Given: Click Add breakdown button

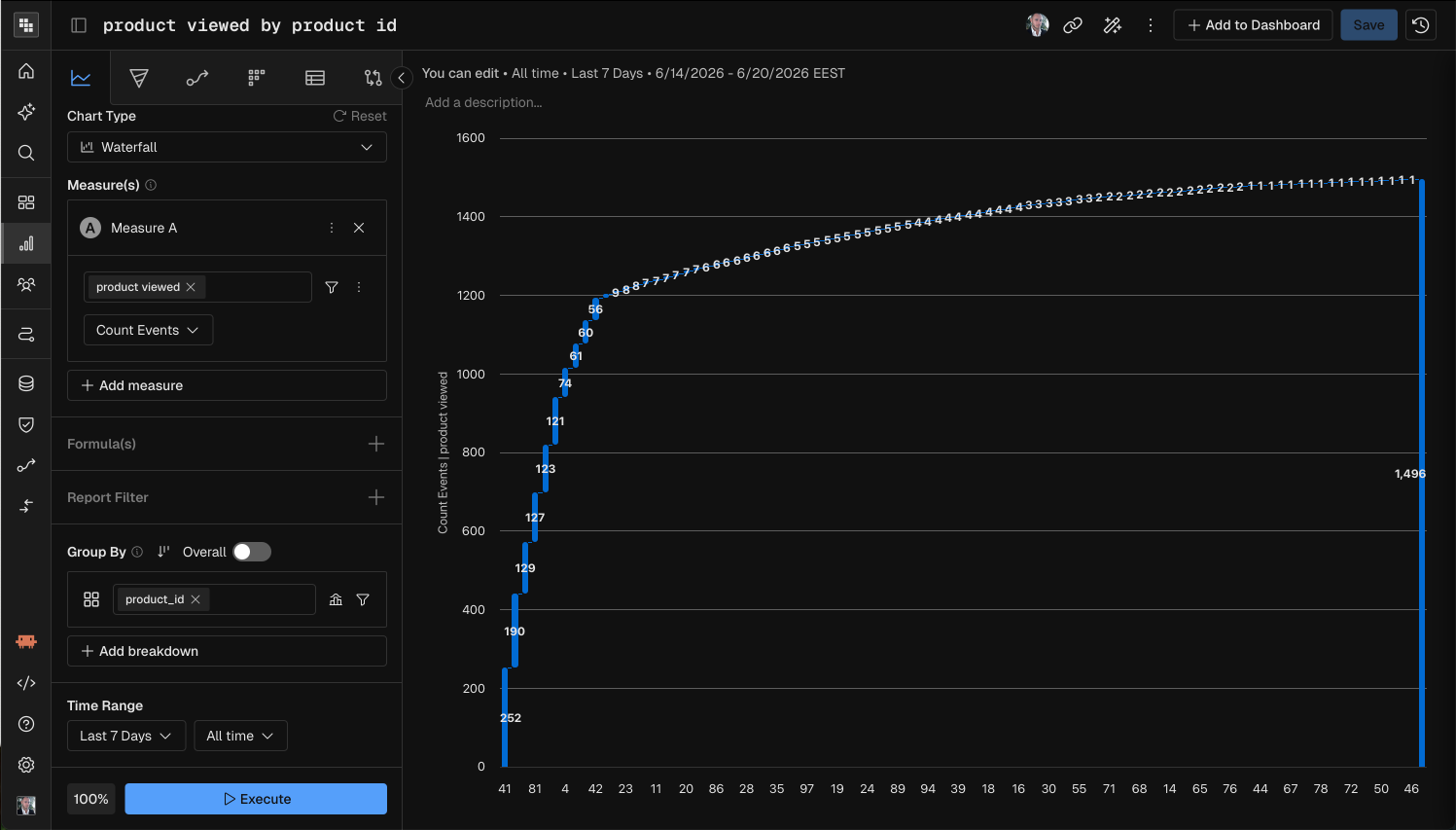Looking at the screenshot, I should click(x=227, y=651).
